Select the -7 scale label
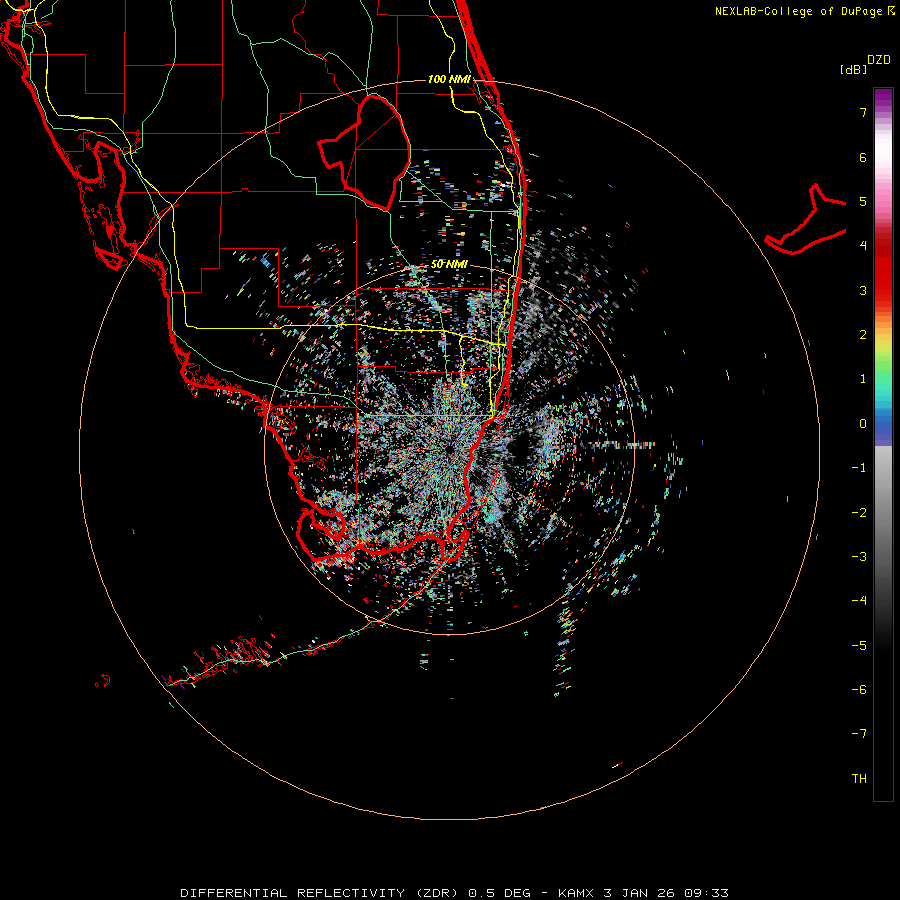900x900 pixels. (859, 734)
